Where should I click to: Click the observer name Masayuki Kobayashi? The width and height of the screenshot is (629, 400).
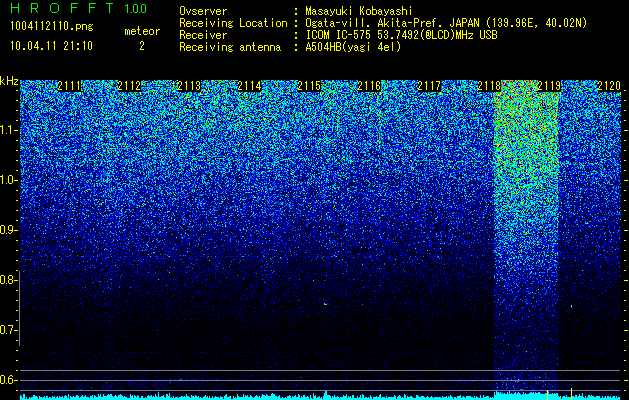tap(359, 11)
